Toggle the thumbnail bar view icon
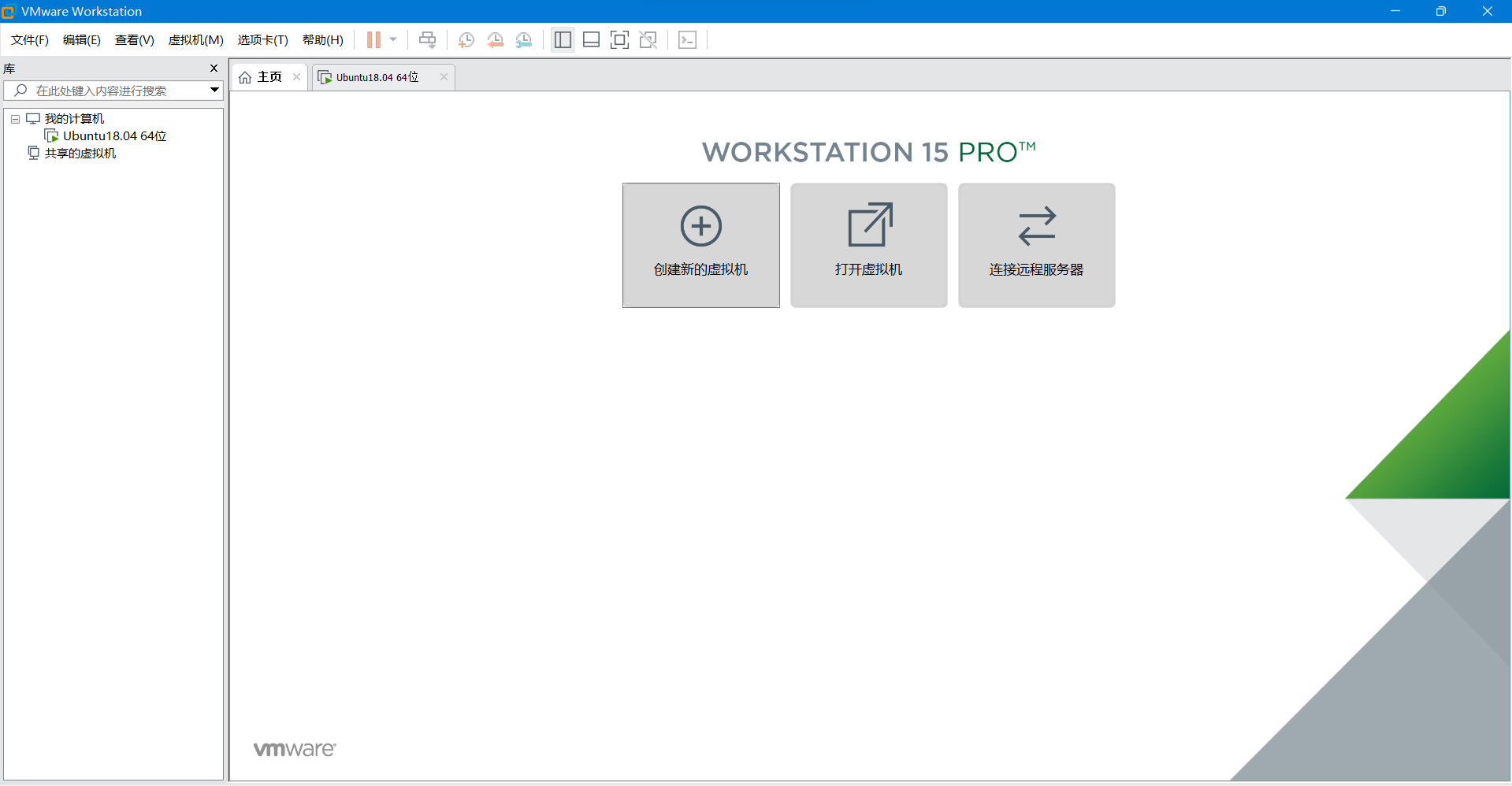Screen dimensions: 1512x786 (x=591, y=40)
